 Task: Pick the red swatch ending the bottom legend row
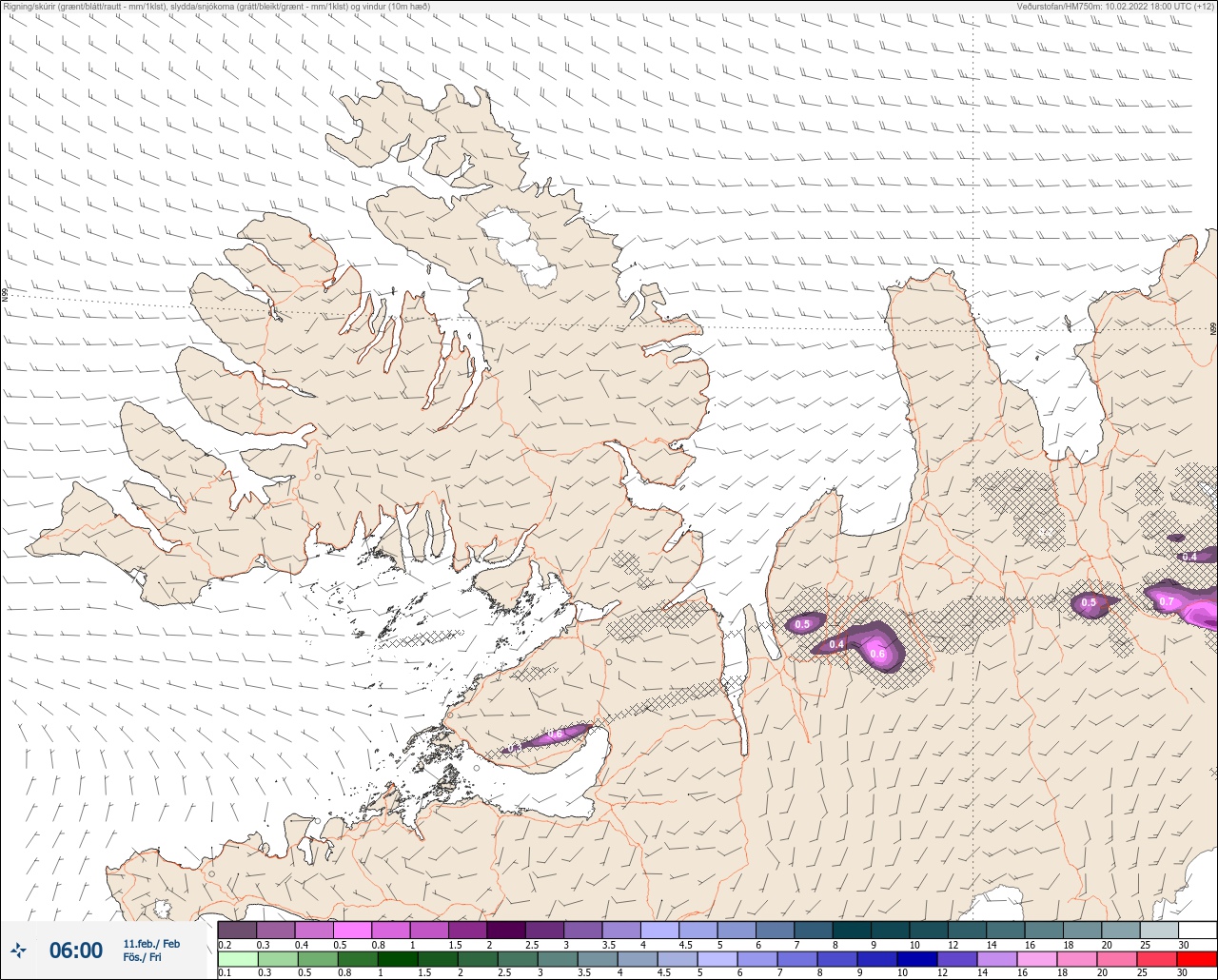click(1197, 958)
